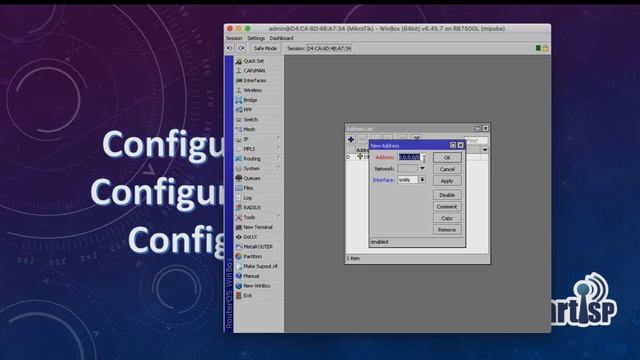
Task: Expand the Network field arrow
Action: (x=422, y=169)
